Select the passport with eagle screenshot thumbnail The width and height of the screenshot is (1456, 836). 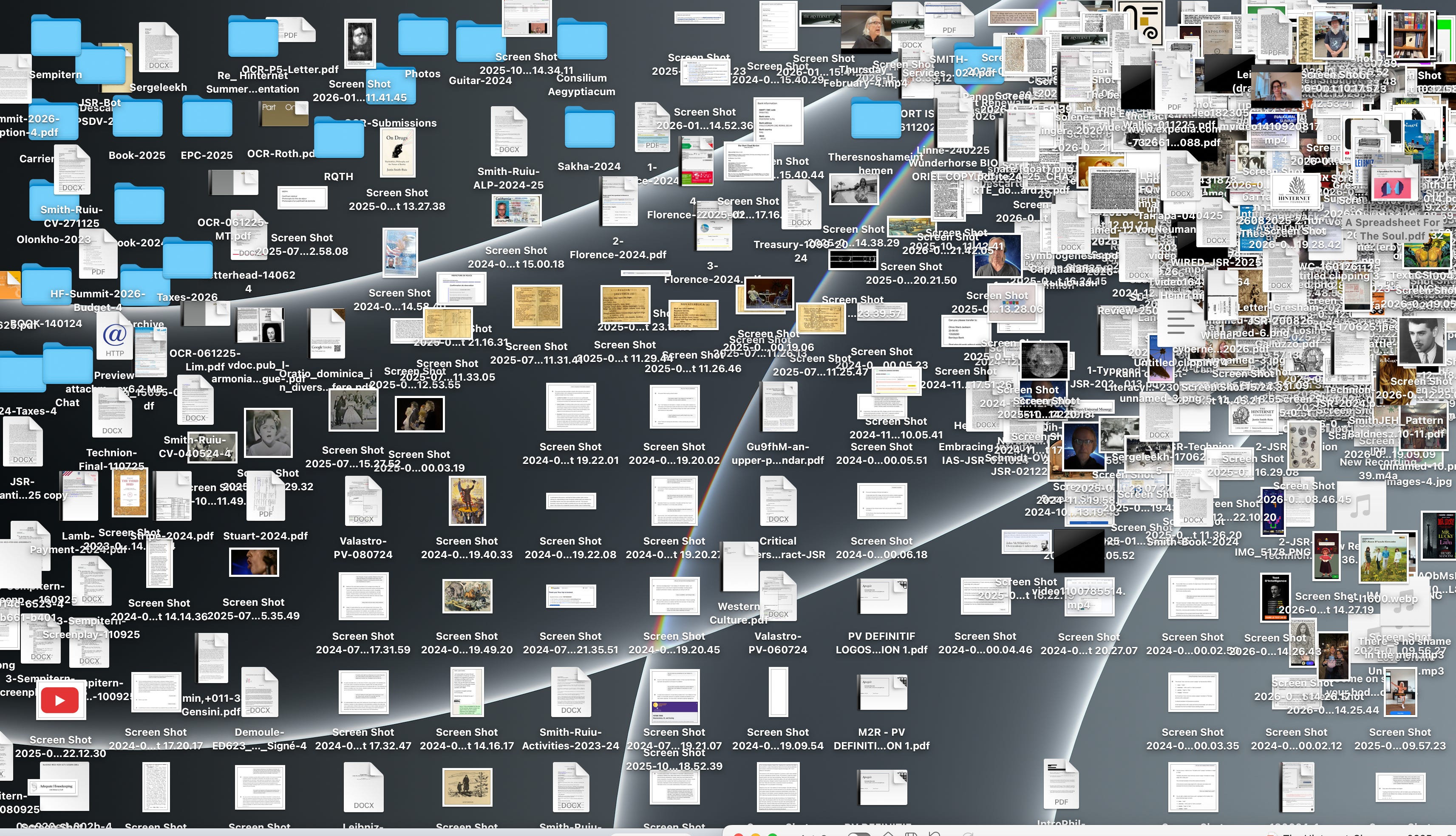click(400, 253)
